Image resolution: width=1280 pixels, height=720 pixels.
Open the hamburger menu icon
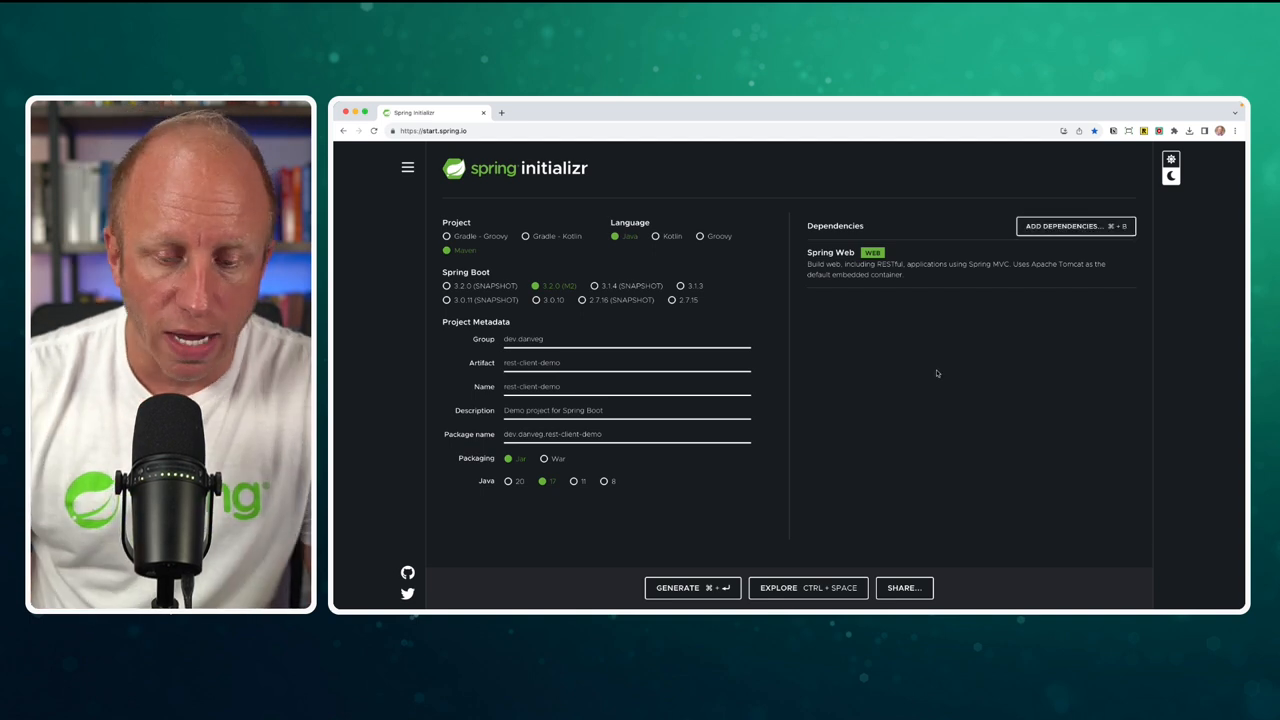click(408, 168)
